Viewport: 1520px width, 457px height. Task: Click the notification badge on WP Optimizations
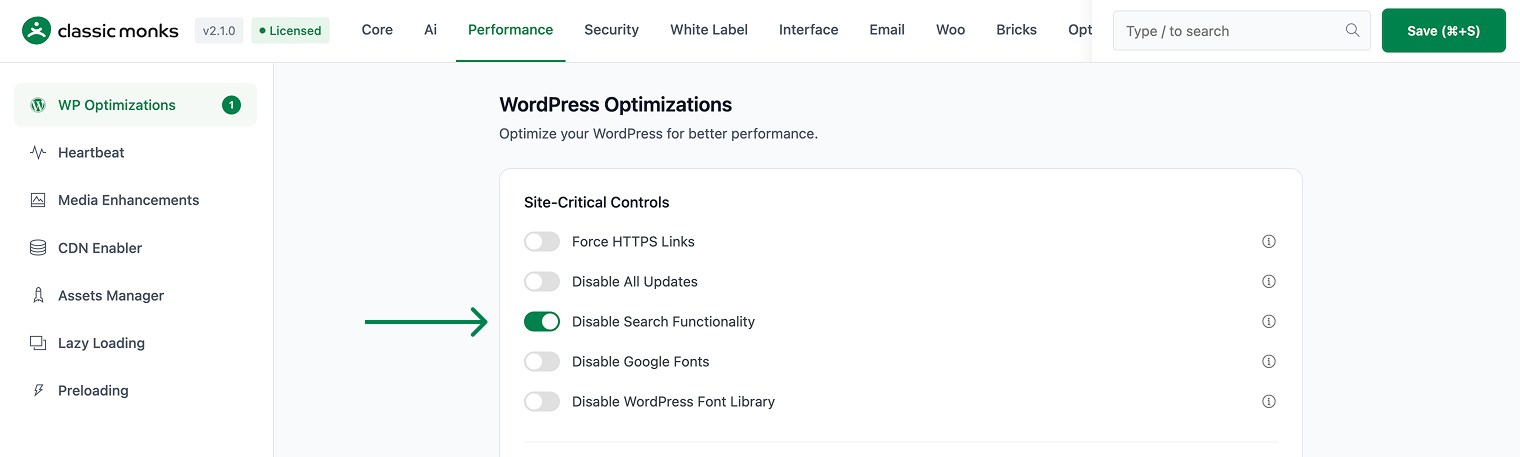(231, 105)
